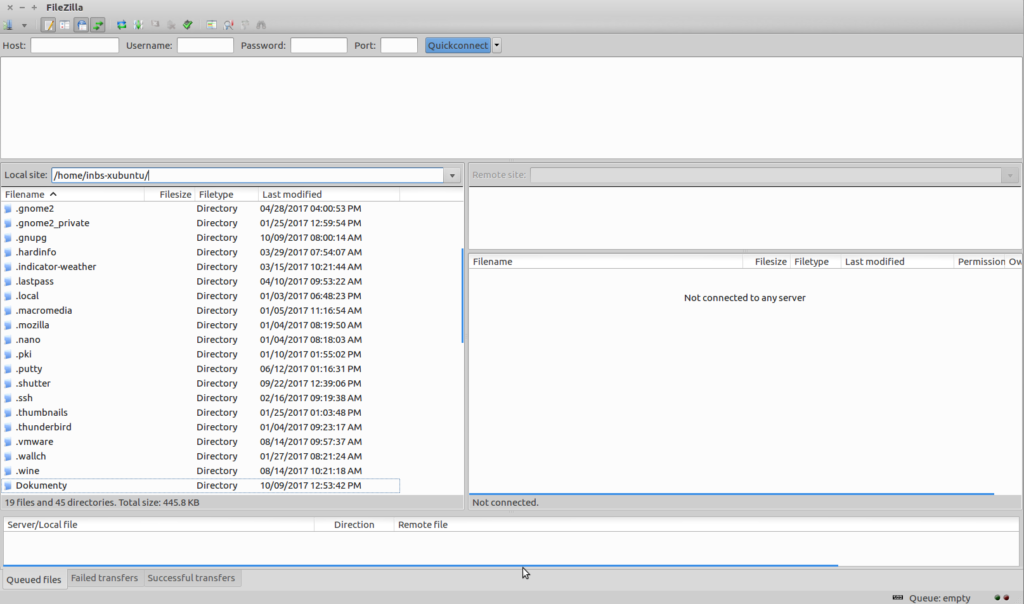Select the .thumbnails directory row
Image resolution: width=1024 pixels, height=604 pixels.
[x=200, y=413]
